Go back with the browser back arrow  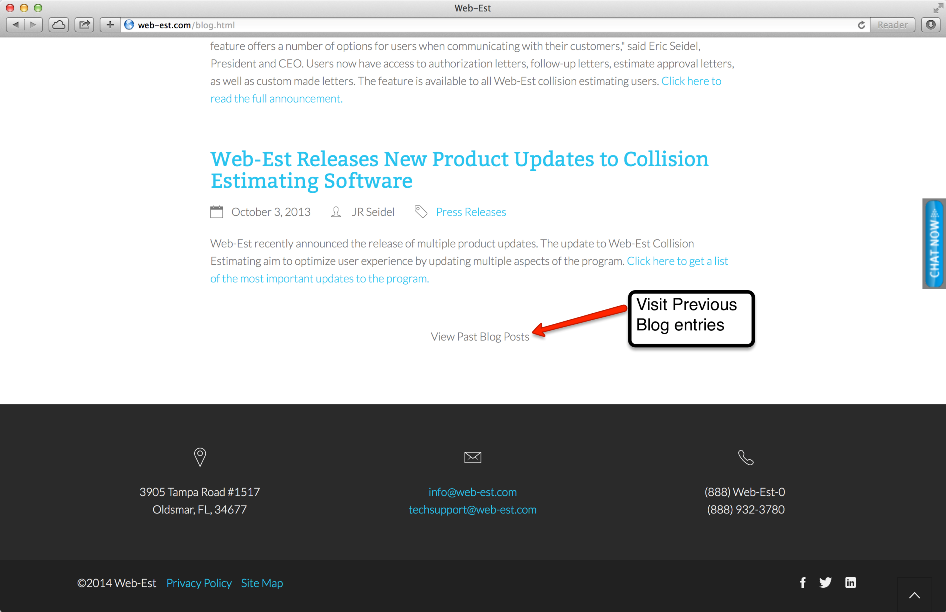(x=15, y=25)
